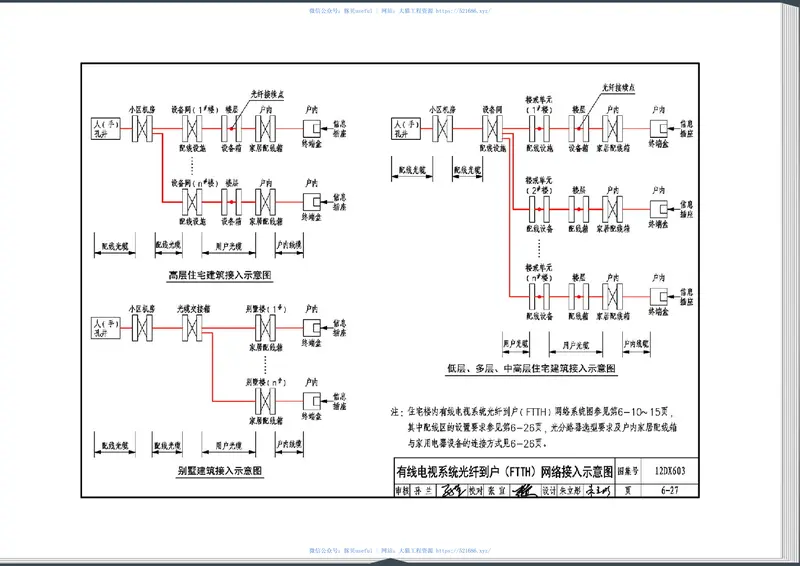Click the 设备间 symbol in low-rise diagram
The height and width of the screenshot is (566, 800).
point(491,129)
